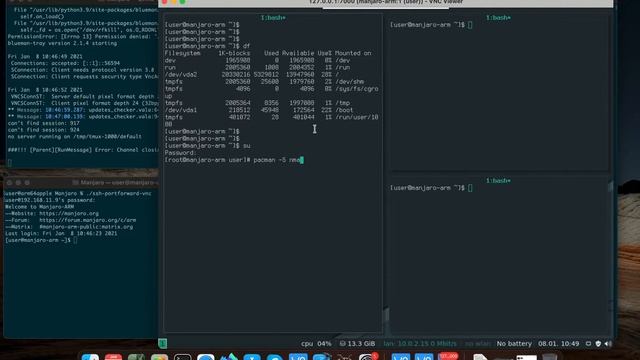Click the 'cpu 04%' status bar entry
640x360 pixels.
coord(316,344)
